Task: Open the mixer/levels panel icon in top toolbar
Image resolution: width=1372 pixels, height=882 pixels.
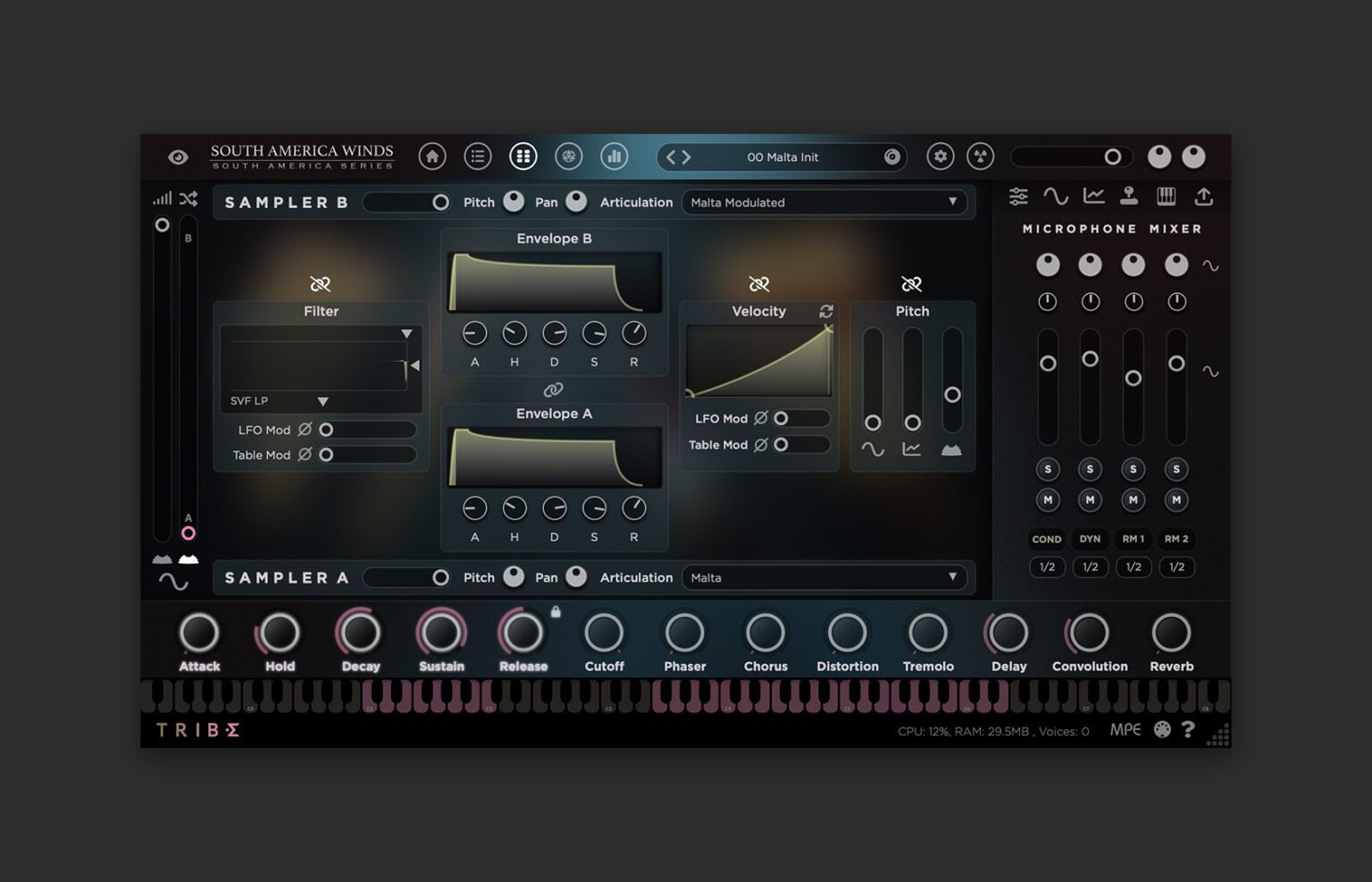Action: click(614, 156)
